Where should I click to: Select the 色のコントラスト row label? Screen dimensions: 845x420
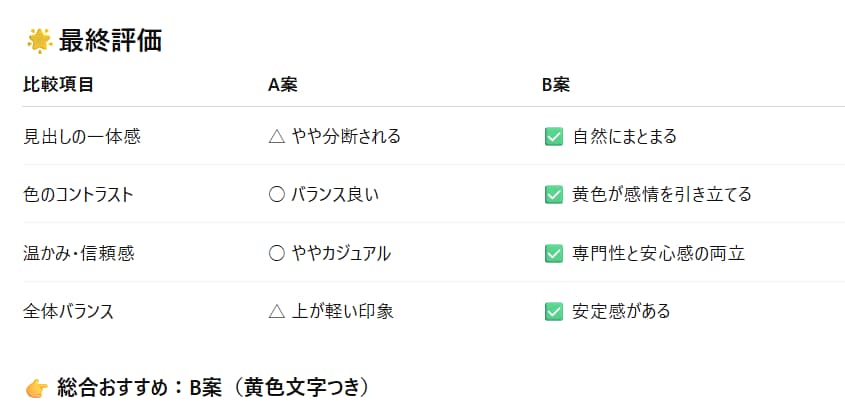[x=78, y=194]
